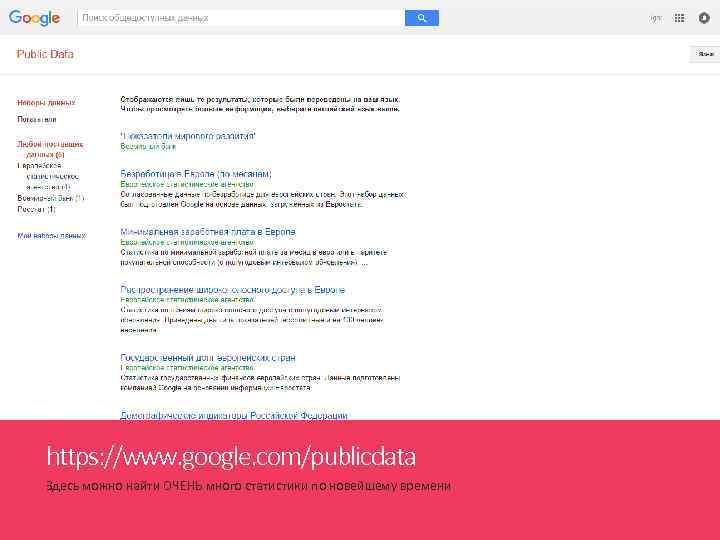Viewport: 720px width, 540px height.
Task: Click the email text near apps icon
Action: (x=656, y=18)
